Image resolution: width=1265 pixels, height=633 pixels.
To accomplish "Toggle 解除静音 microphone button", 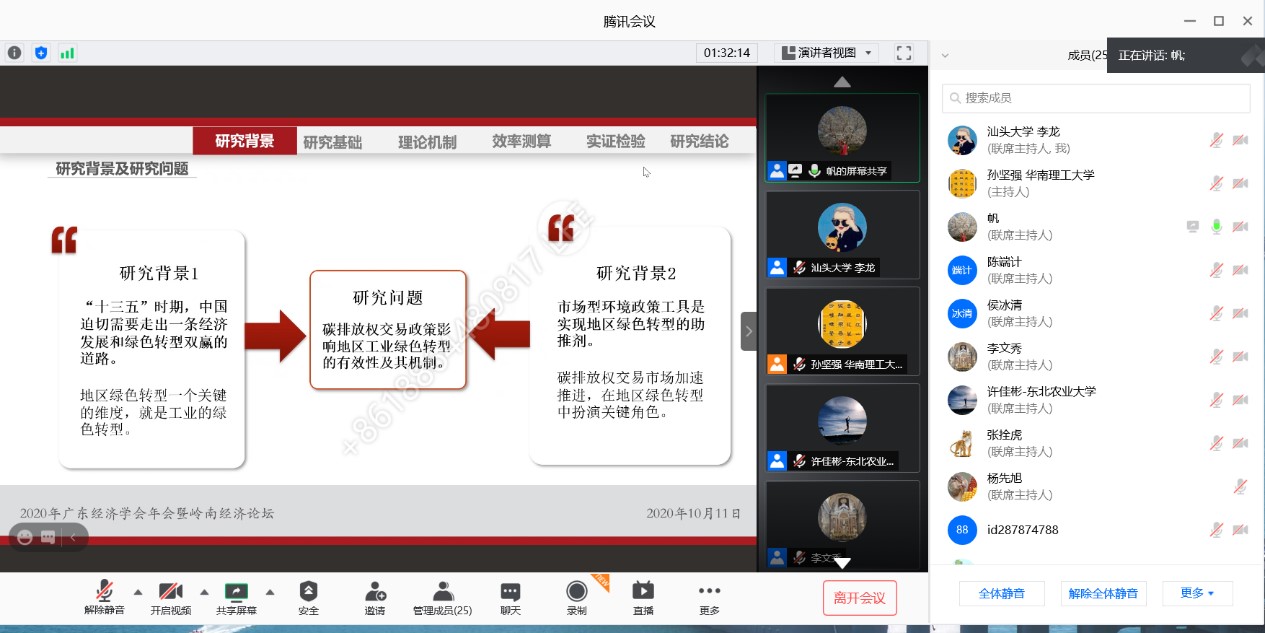I will tap(104, 591).
